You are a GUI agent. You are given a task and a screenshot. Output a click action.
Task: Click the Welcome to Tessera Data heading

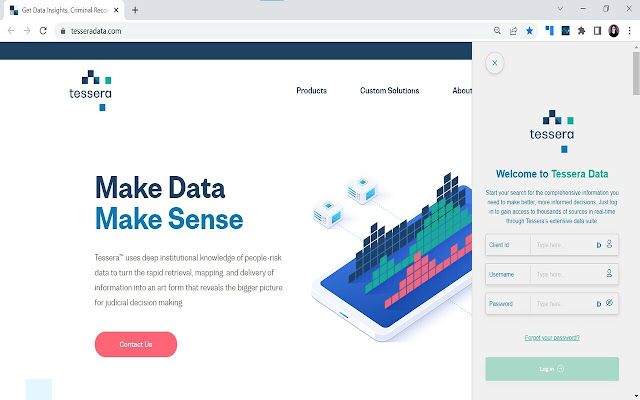click(x=552, y=174)
